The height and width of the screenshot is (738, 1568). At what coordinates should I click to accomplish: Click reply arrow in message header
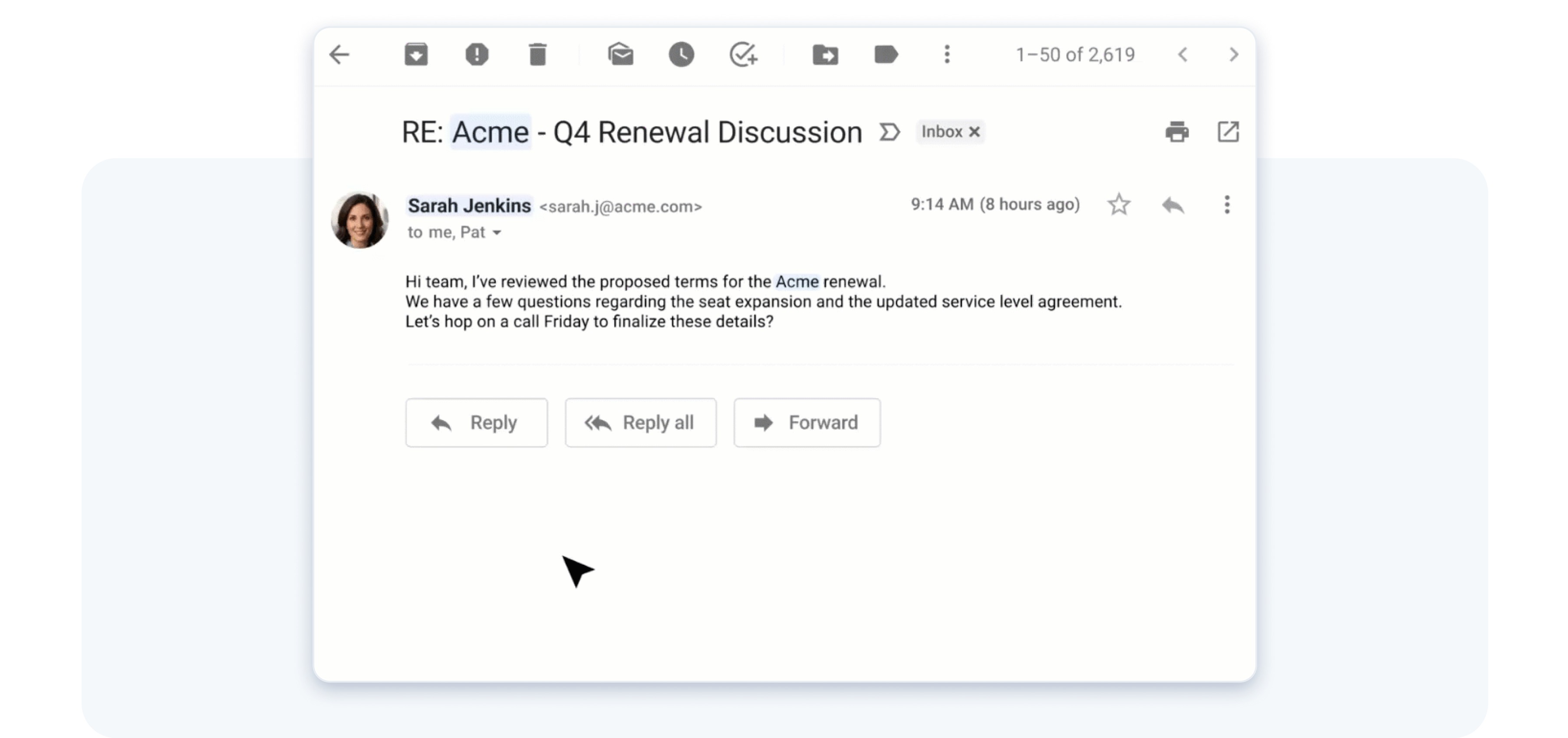1173,205
